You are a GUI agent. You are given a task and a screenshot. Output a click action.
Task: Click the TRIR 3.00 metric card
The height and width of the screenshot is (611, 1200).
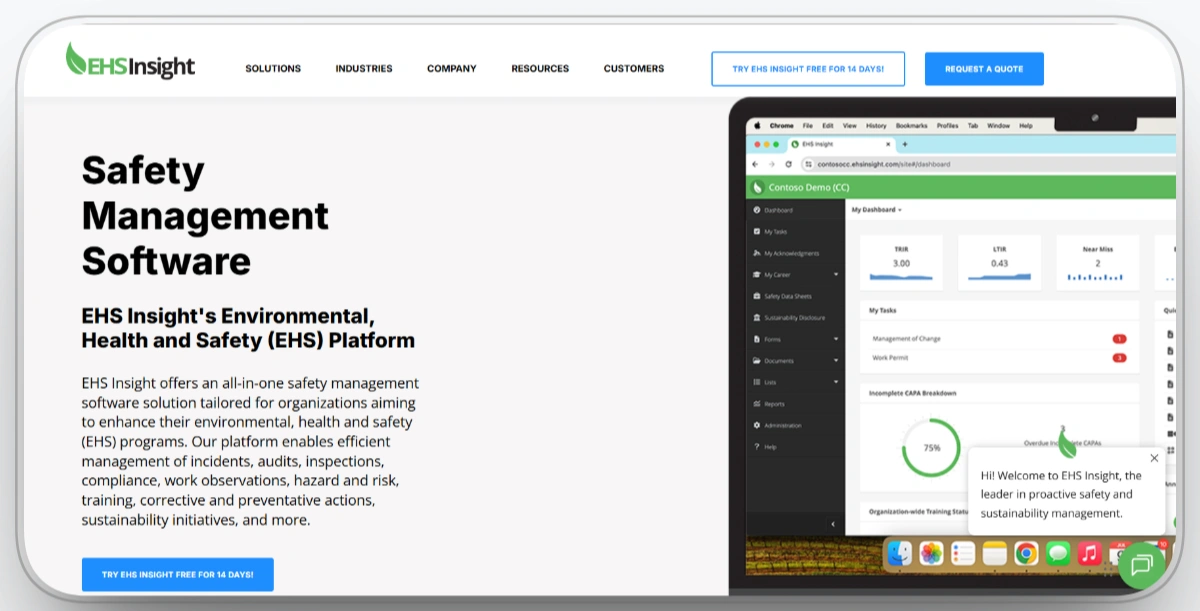[x=901, y=263]
